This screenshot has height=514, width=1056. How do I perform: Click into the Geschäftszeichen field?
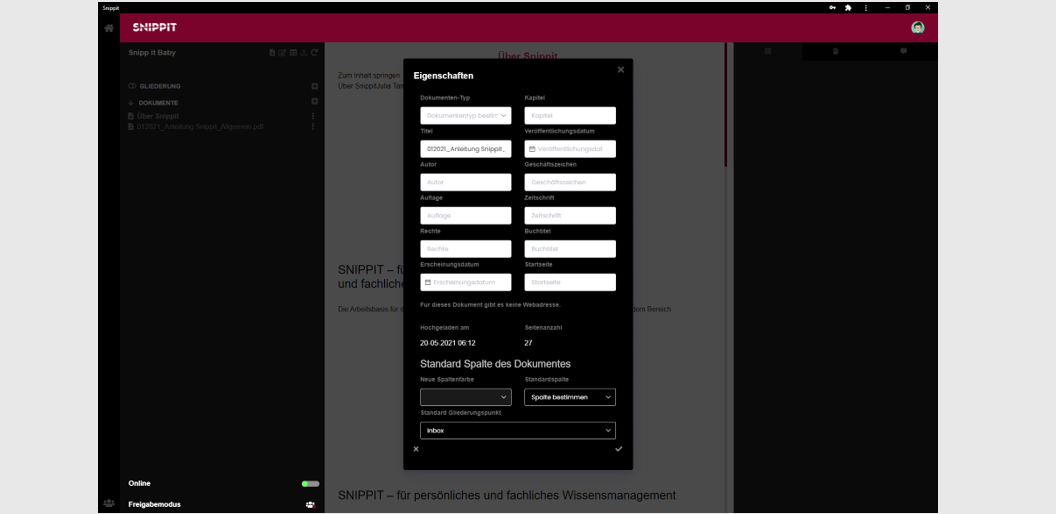coord(570,183)
